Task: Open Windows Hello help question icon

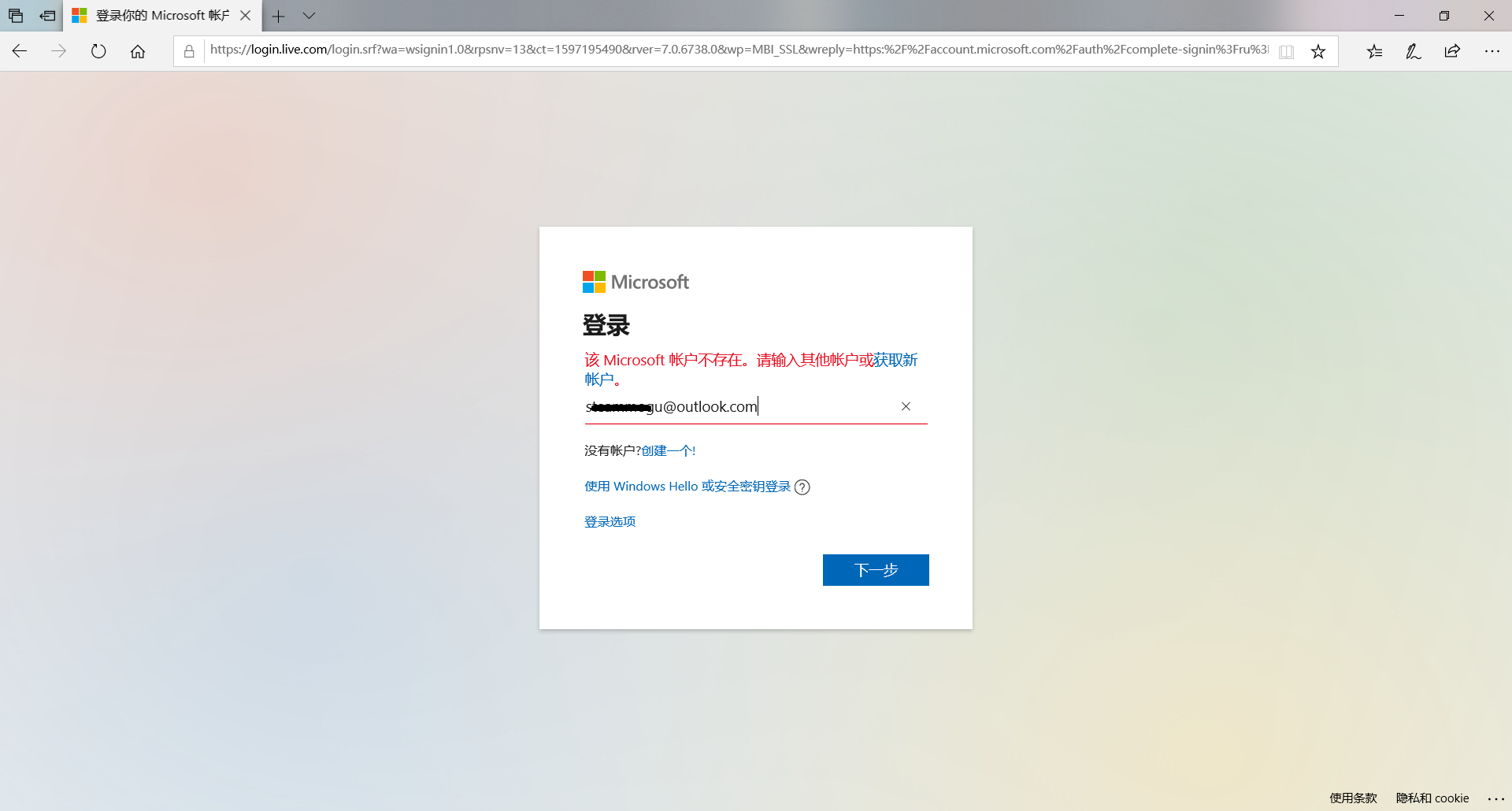Action: (802, 487)
